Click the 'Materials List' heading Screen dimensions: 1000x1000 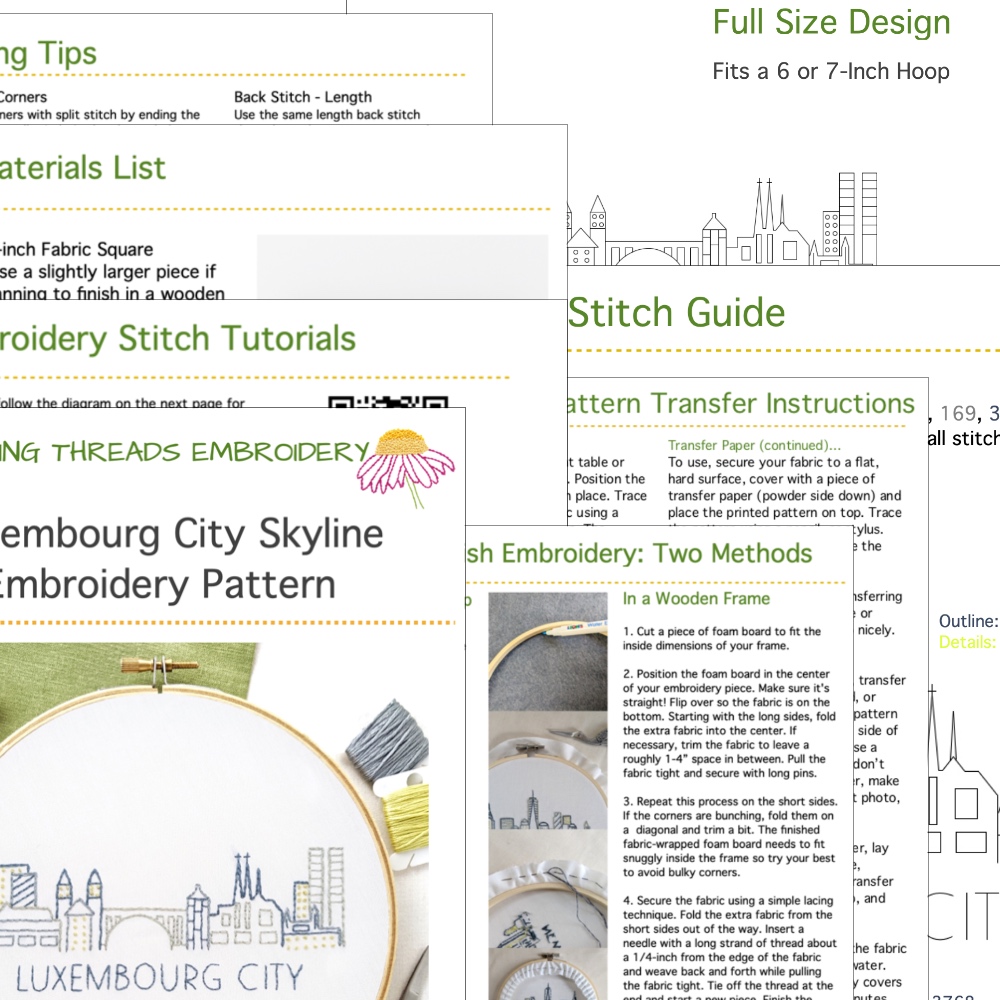point(83,168)
